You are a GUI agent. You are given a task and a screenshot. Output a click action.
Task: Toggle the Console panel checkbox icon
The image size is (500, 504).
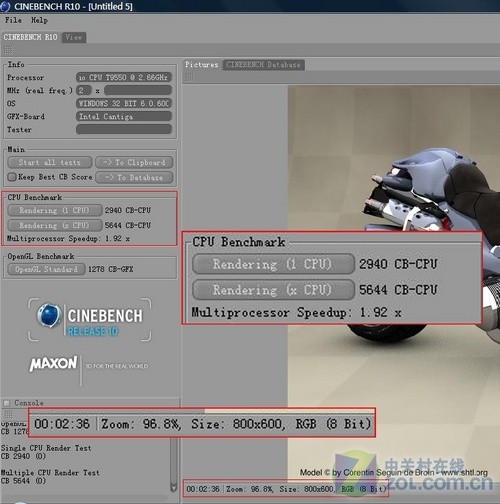point(7,403)
